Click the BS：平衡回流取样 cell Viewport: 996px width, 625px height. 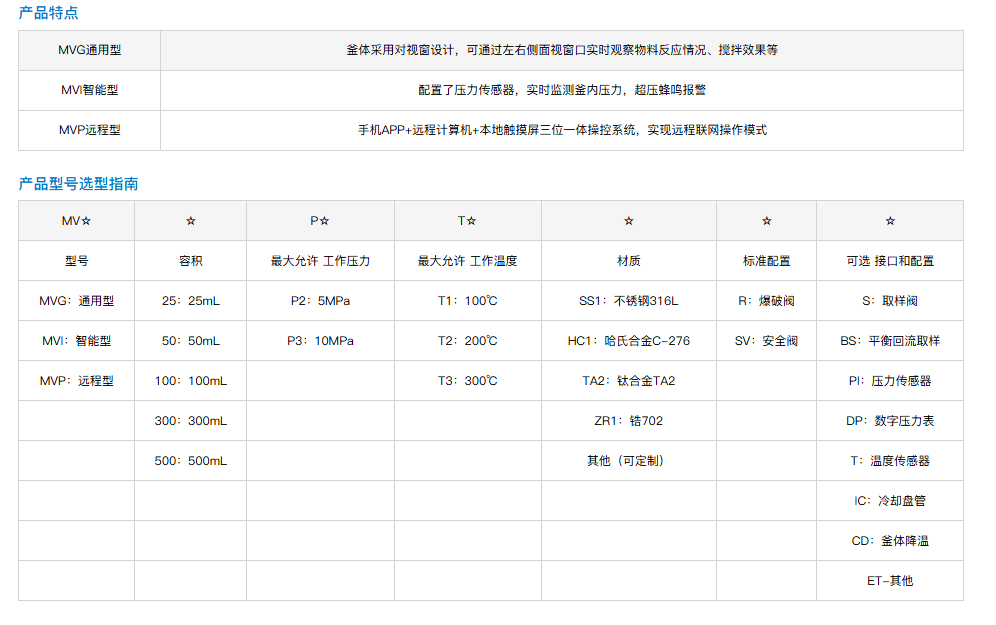890,341
